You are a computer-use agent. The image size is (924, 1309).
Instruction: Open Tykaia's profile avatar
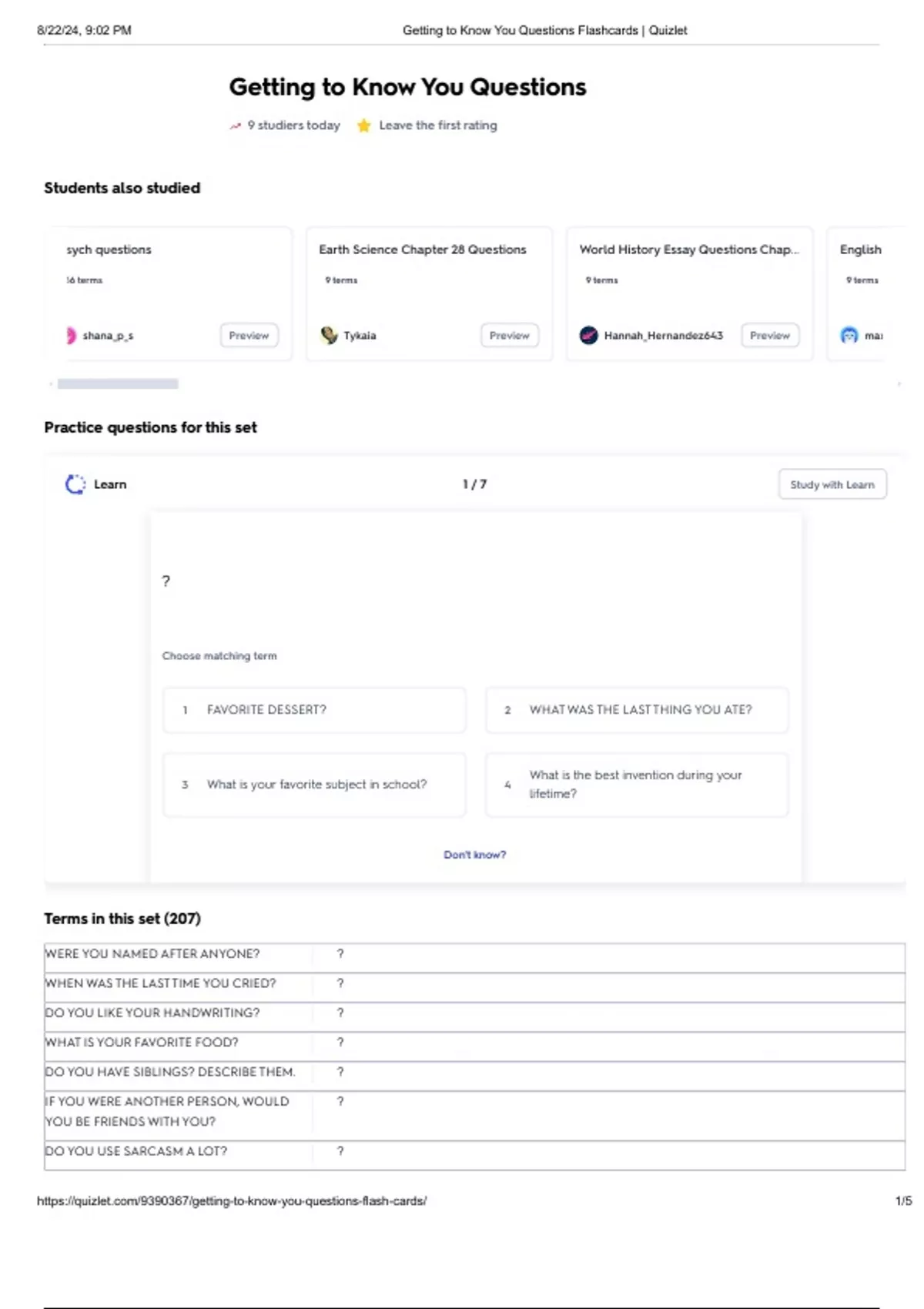[x=330, y=336]
